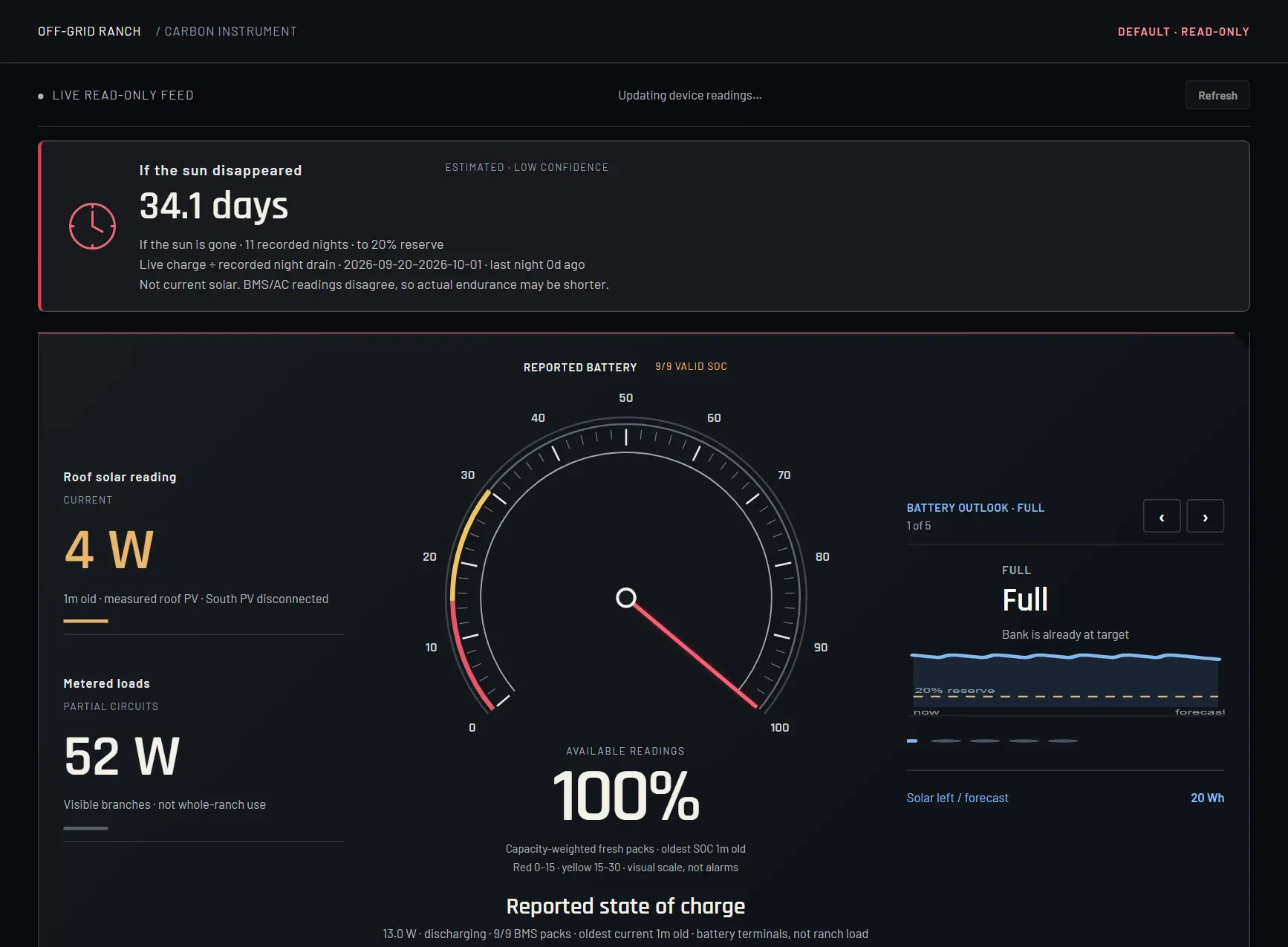Click the live feed status dot
1288x947 pixels.
[41, 96]
